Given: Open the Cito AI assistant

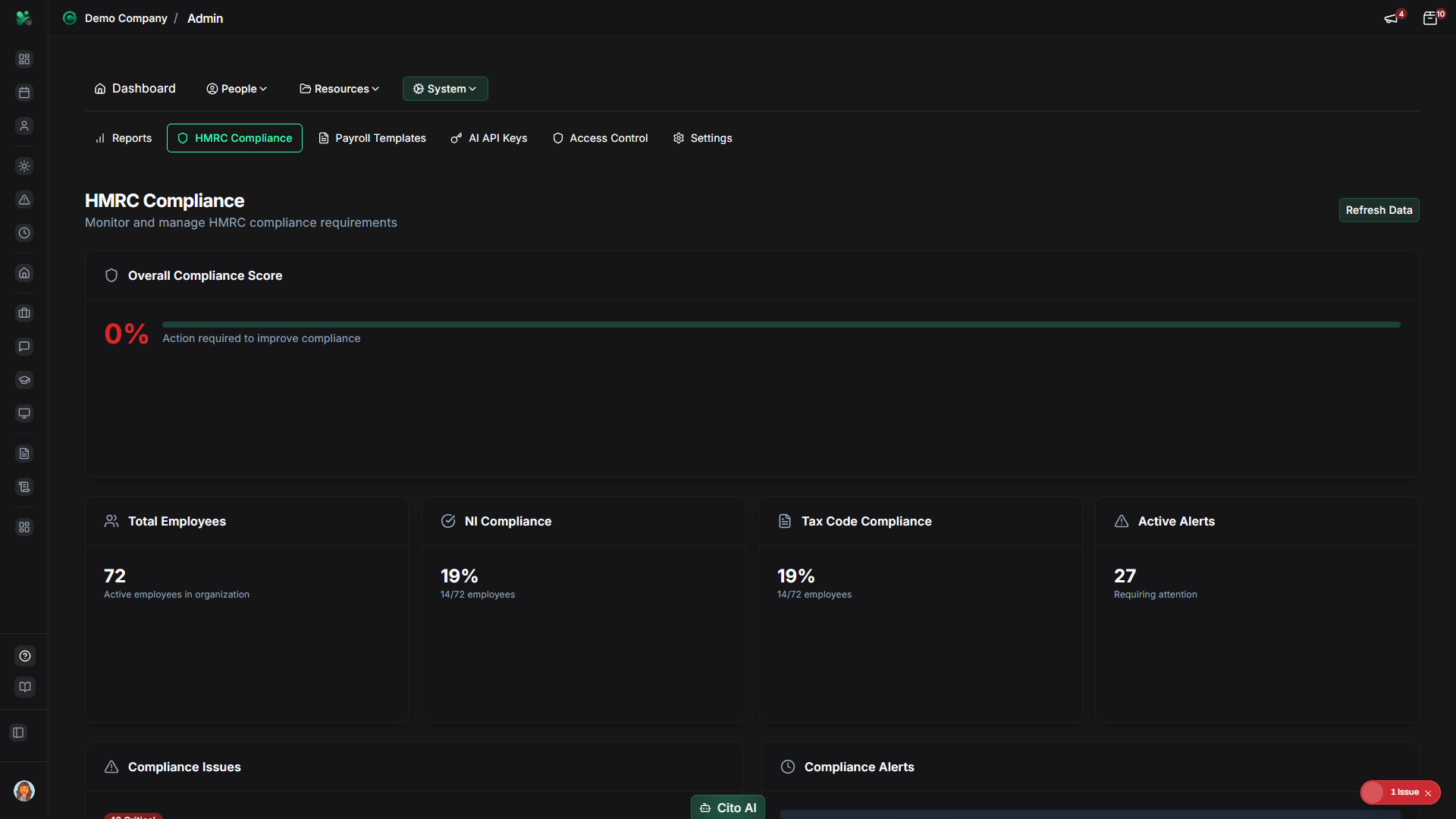Looking at the screenshot, I should [726, 807].
